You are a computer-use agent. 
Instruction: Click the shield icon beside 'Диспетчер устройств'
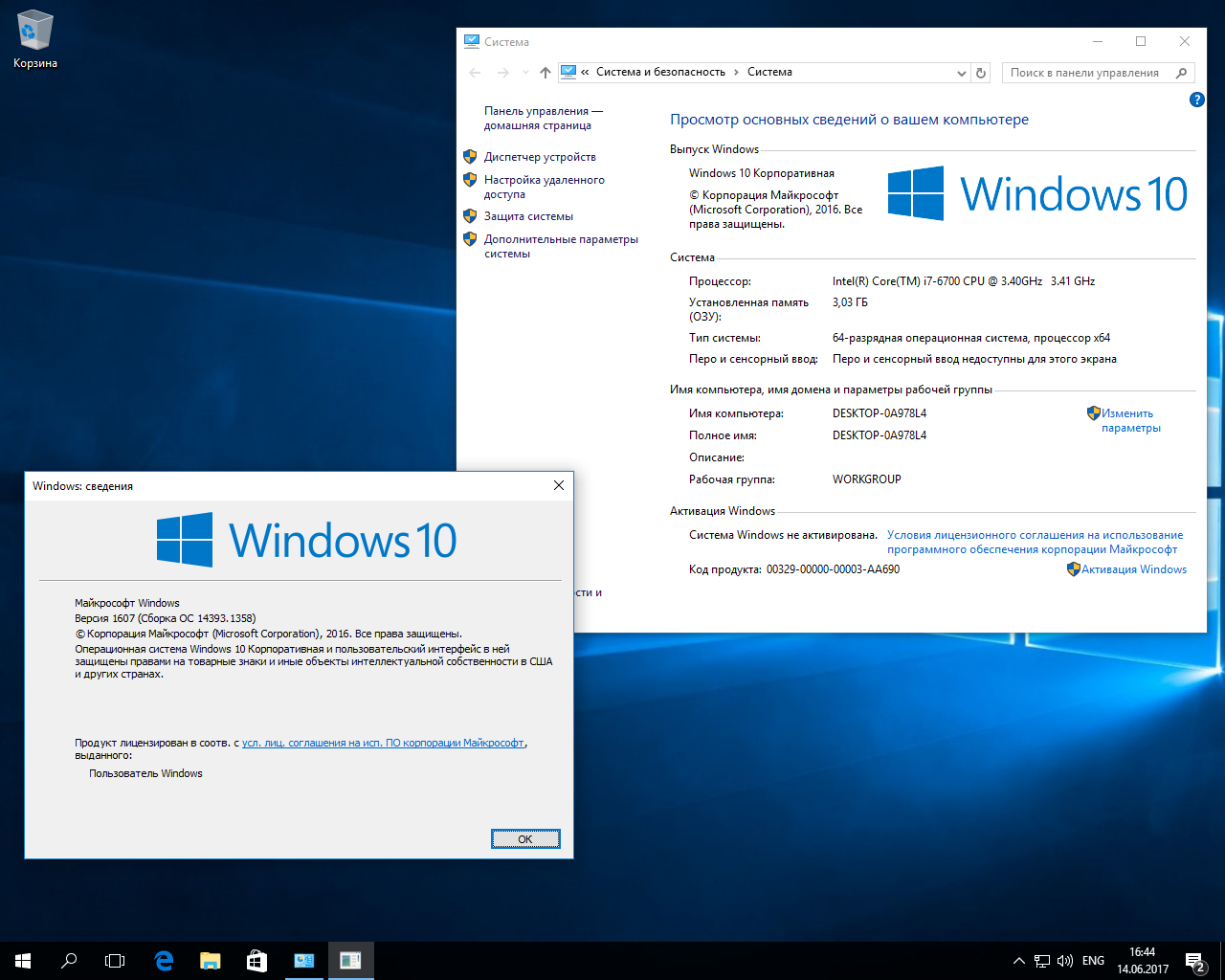click(x=470, y=156)
